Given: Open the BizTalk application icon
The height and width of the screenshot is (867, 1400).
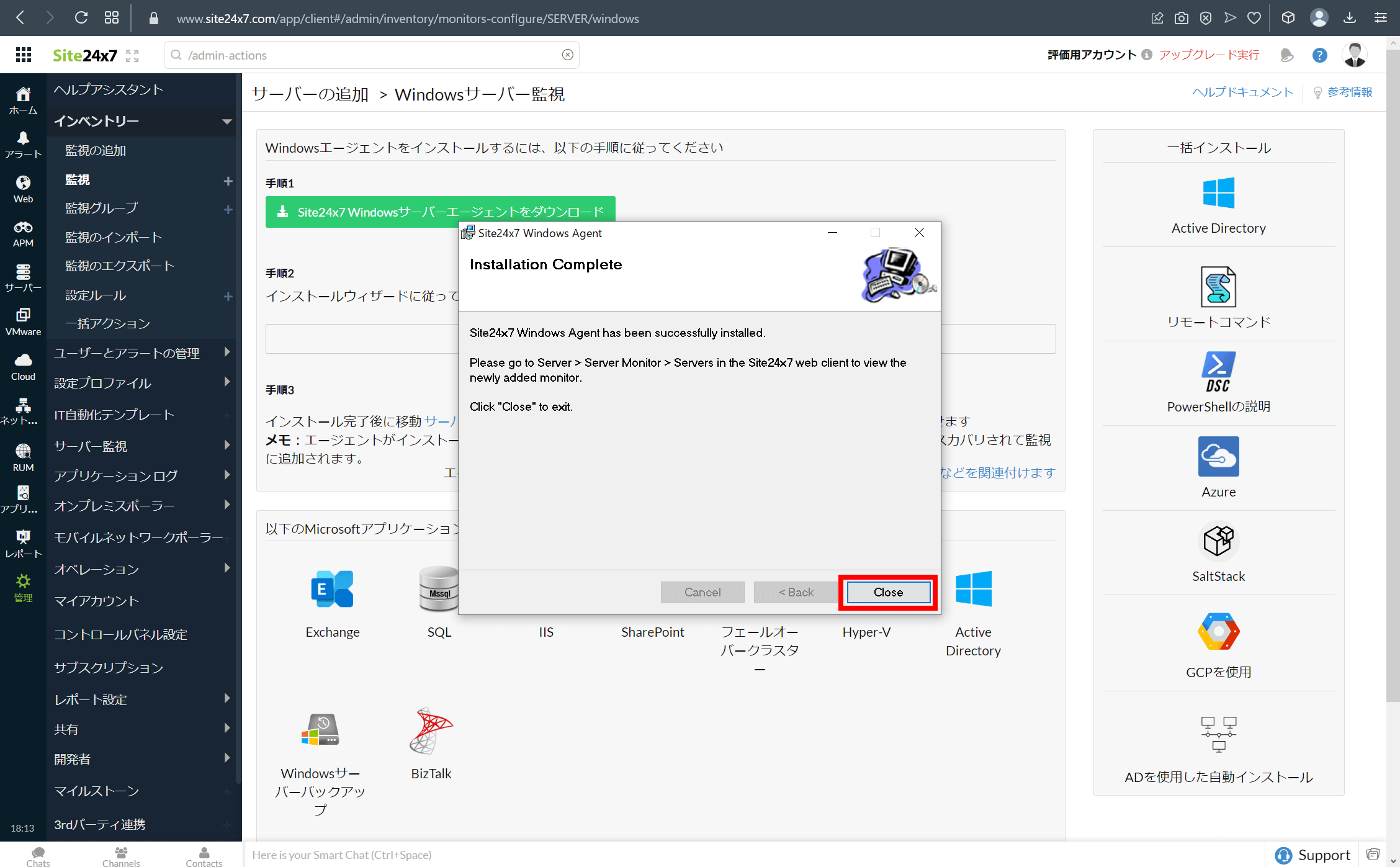Looking at the screenshot, I should (431, 730).
